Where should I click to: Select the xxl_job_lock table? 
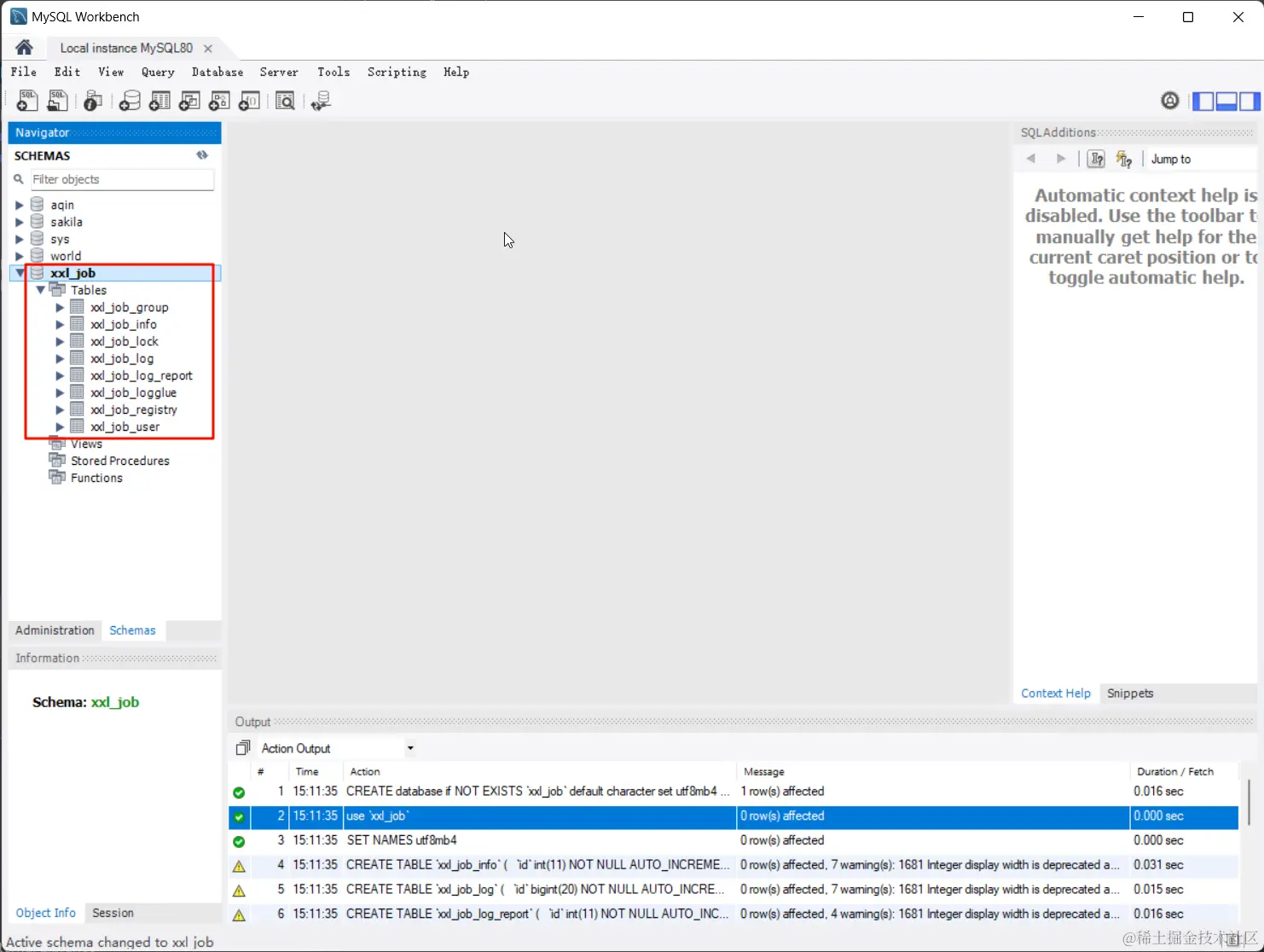[125, 341]
